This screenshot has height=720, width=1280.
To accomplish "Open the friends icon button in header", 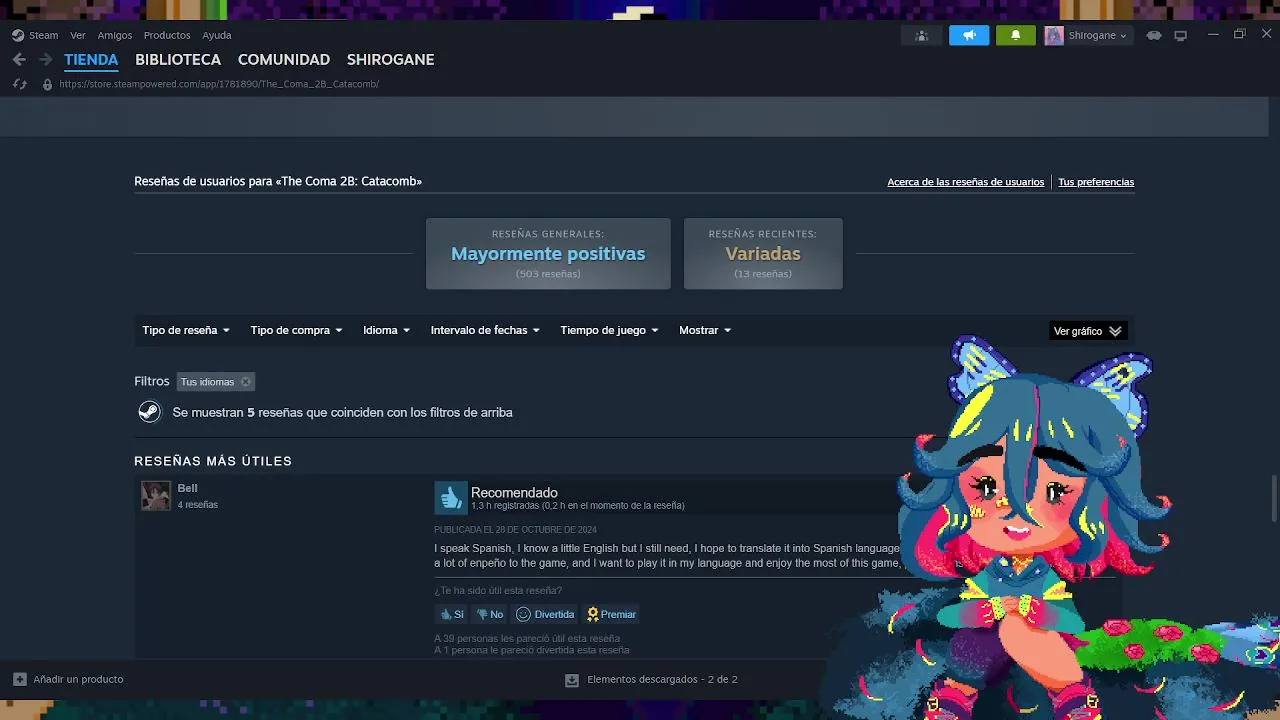I will [x=922, y=35].
